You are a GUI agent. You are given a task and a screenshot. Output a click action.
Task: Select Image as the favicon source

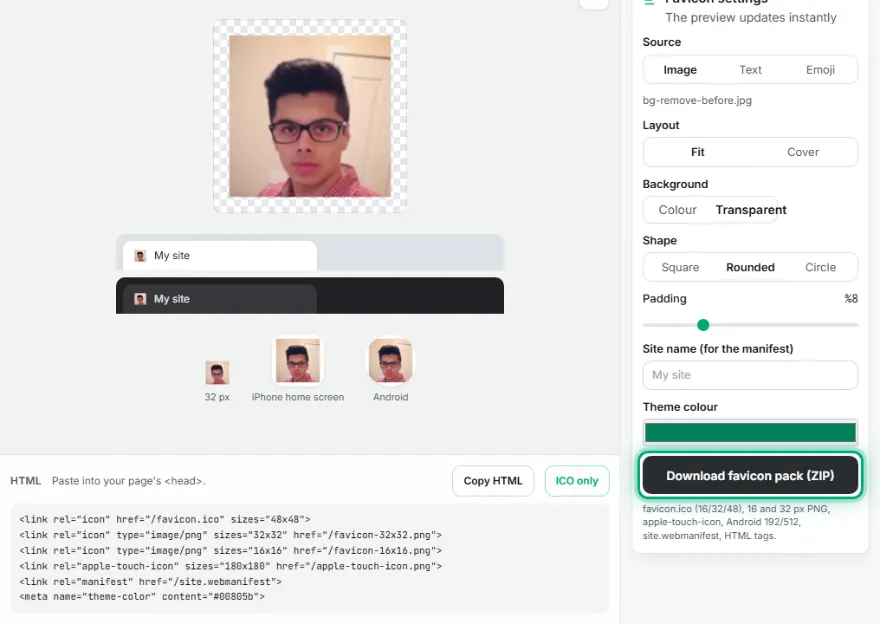click(x=680, y=70)
